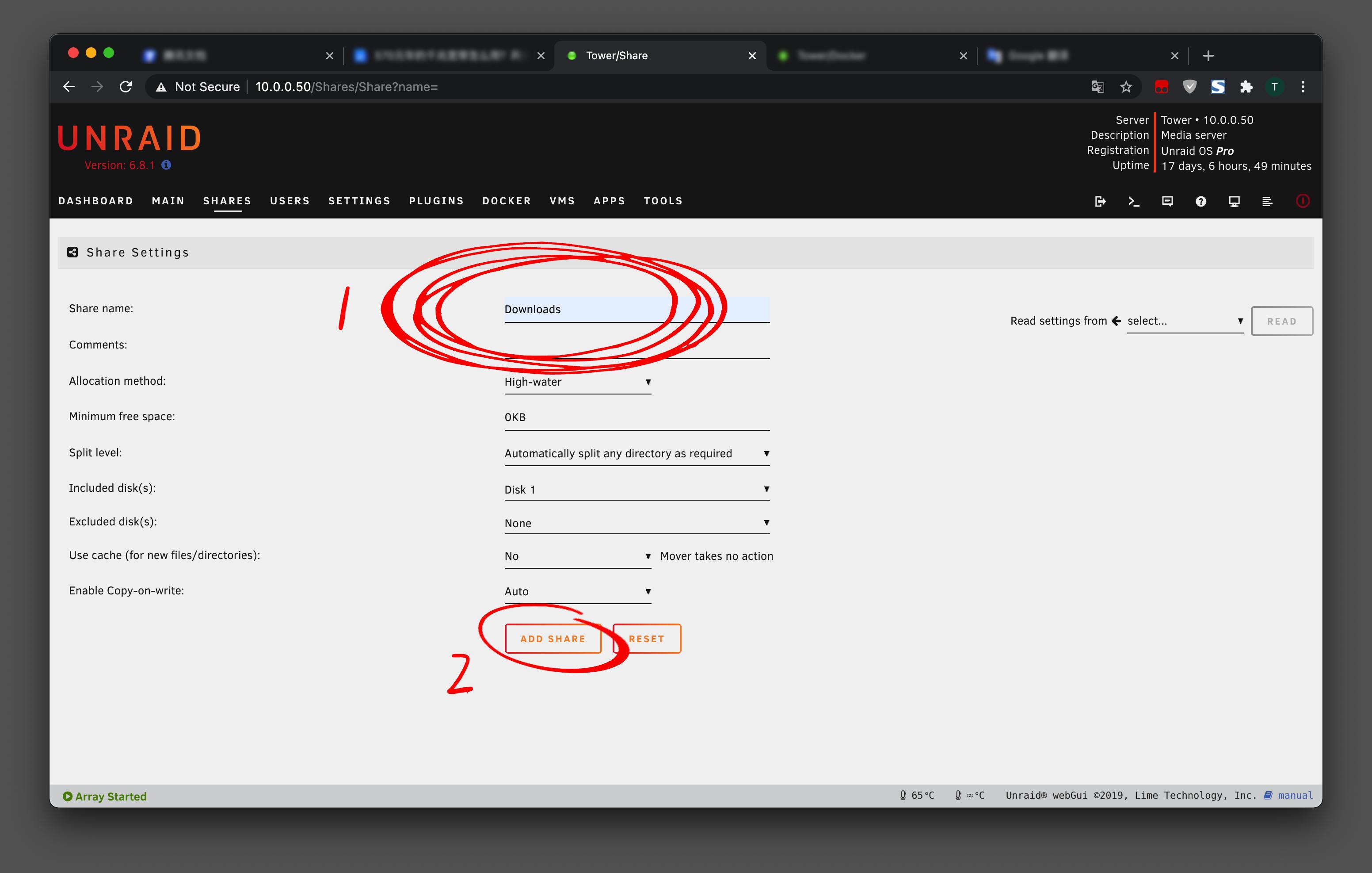Bookmark page with the star icon

click(x=1126, y=87)
